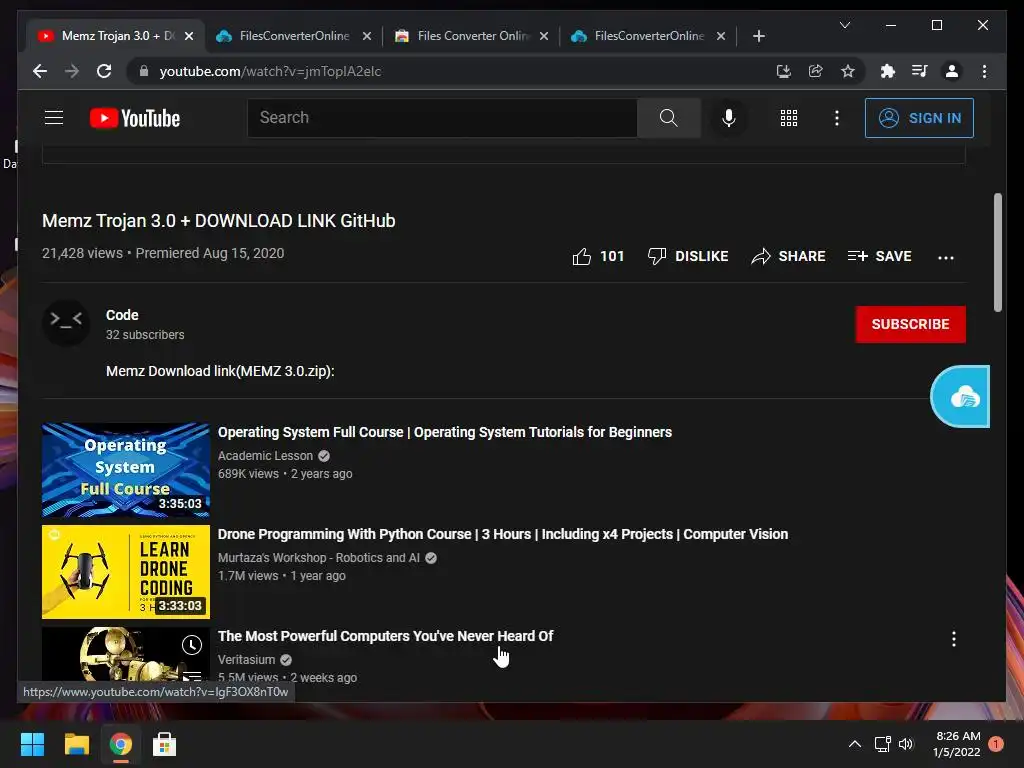Click the Learn Drone Coding thumbnail
This screenshot has height=768, width=1024.
tap(126, 572)
